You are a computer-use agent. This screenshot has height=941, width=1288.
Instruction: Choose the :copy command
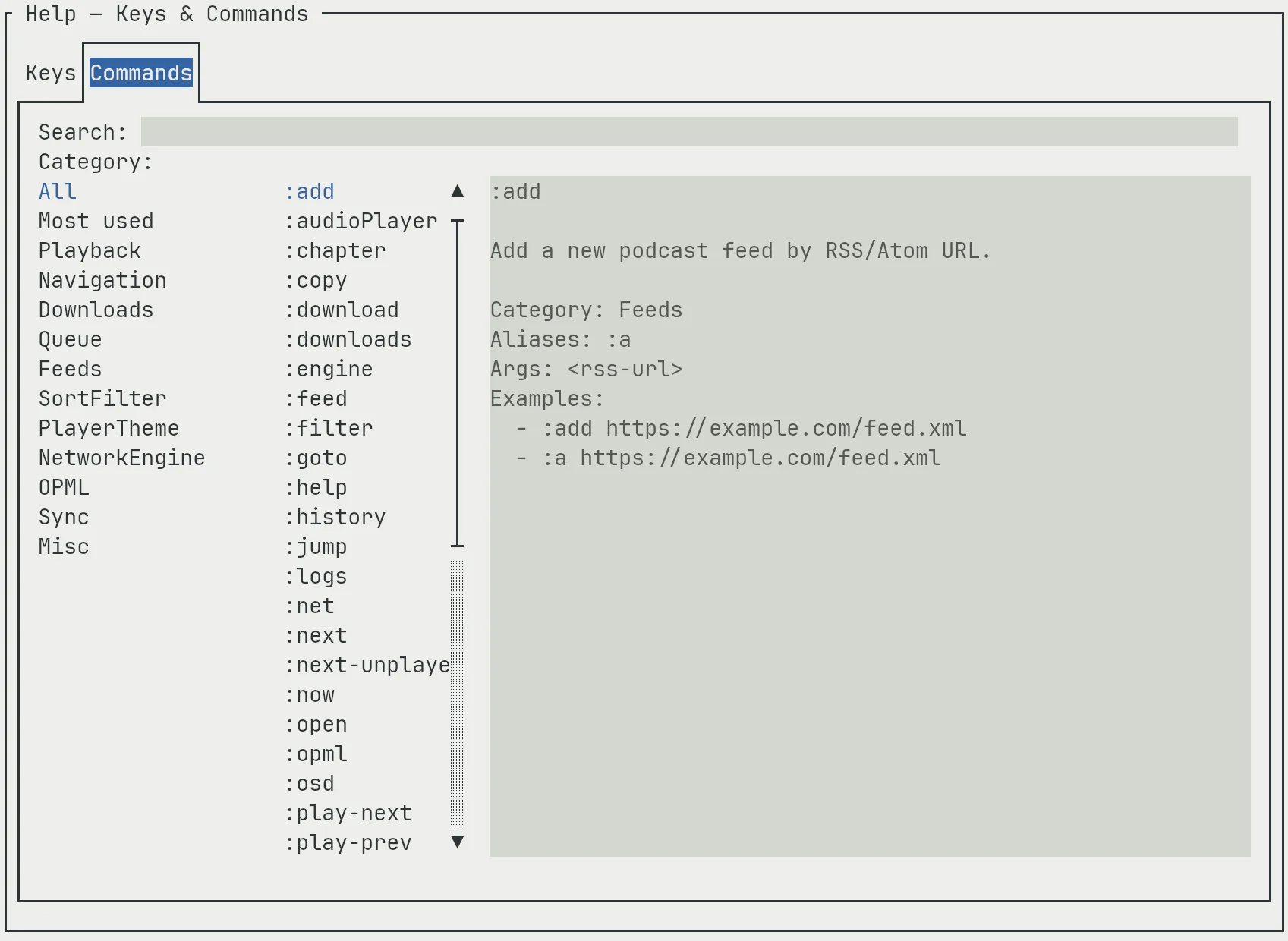point(316,280)
